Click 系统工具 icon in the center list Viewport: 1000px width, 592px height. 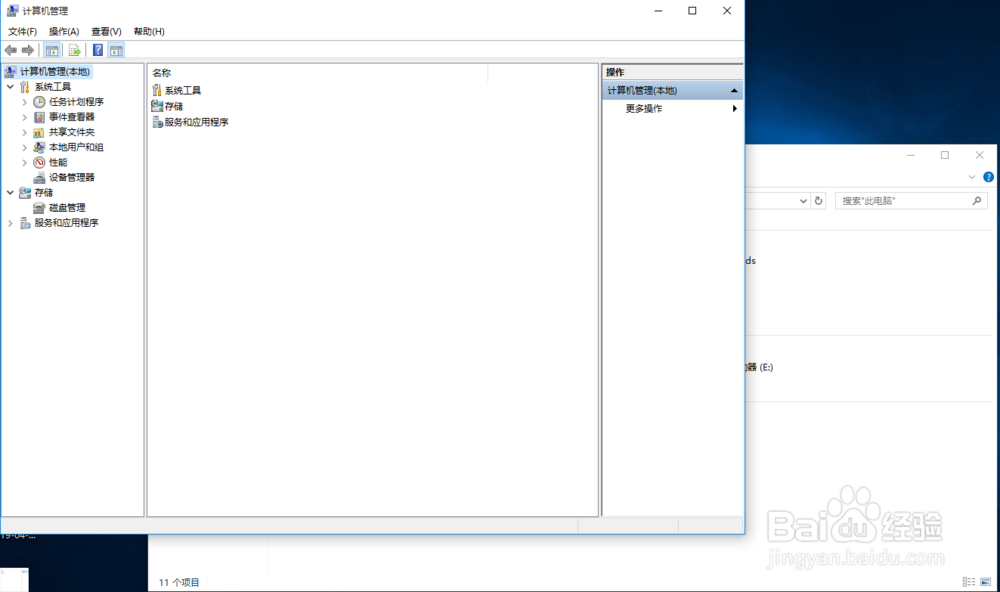click(x=157, y=91)
